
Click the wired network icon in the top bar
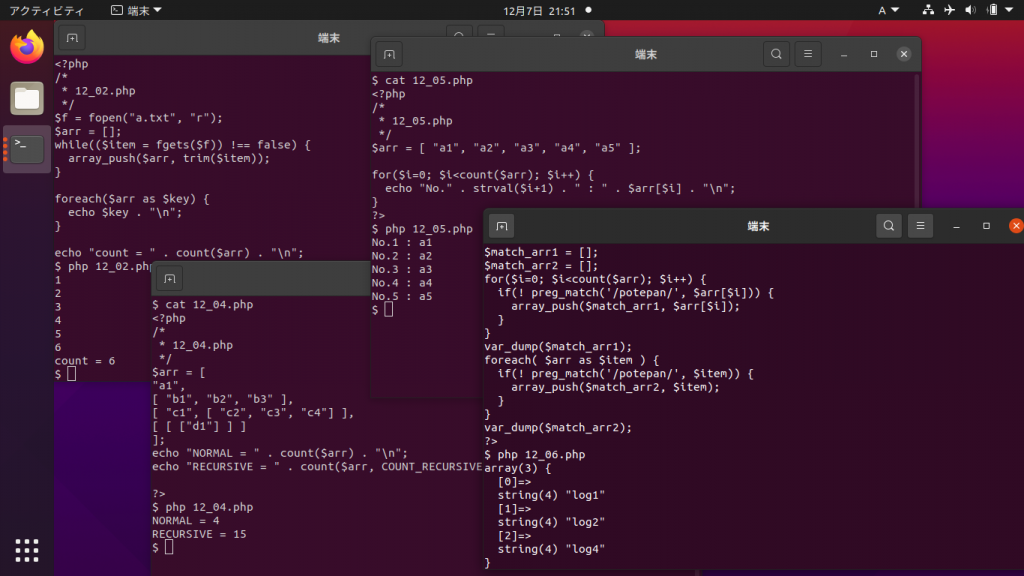[930, 11]
